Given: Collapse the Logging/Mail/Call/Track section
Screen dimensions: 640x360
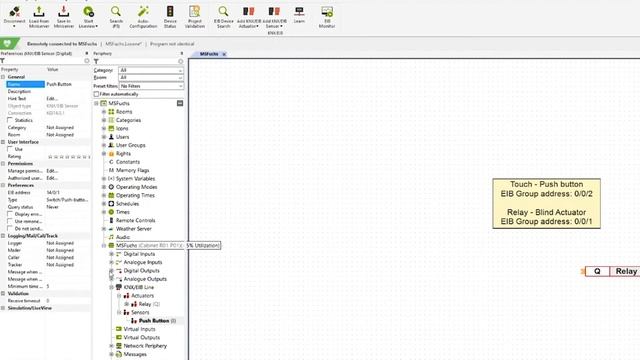Looking at the screenshot, I should point(3,236).
